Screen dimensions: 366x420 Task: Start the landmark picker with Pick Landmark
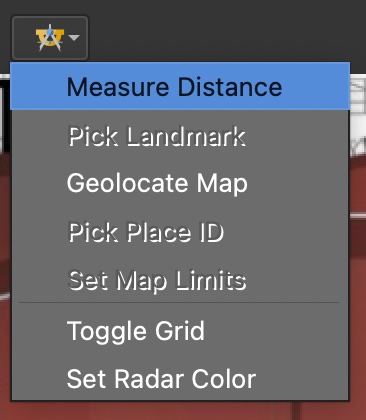(x=180, y=136)
